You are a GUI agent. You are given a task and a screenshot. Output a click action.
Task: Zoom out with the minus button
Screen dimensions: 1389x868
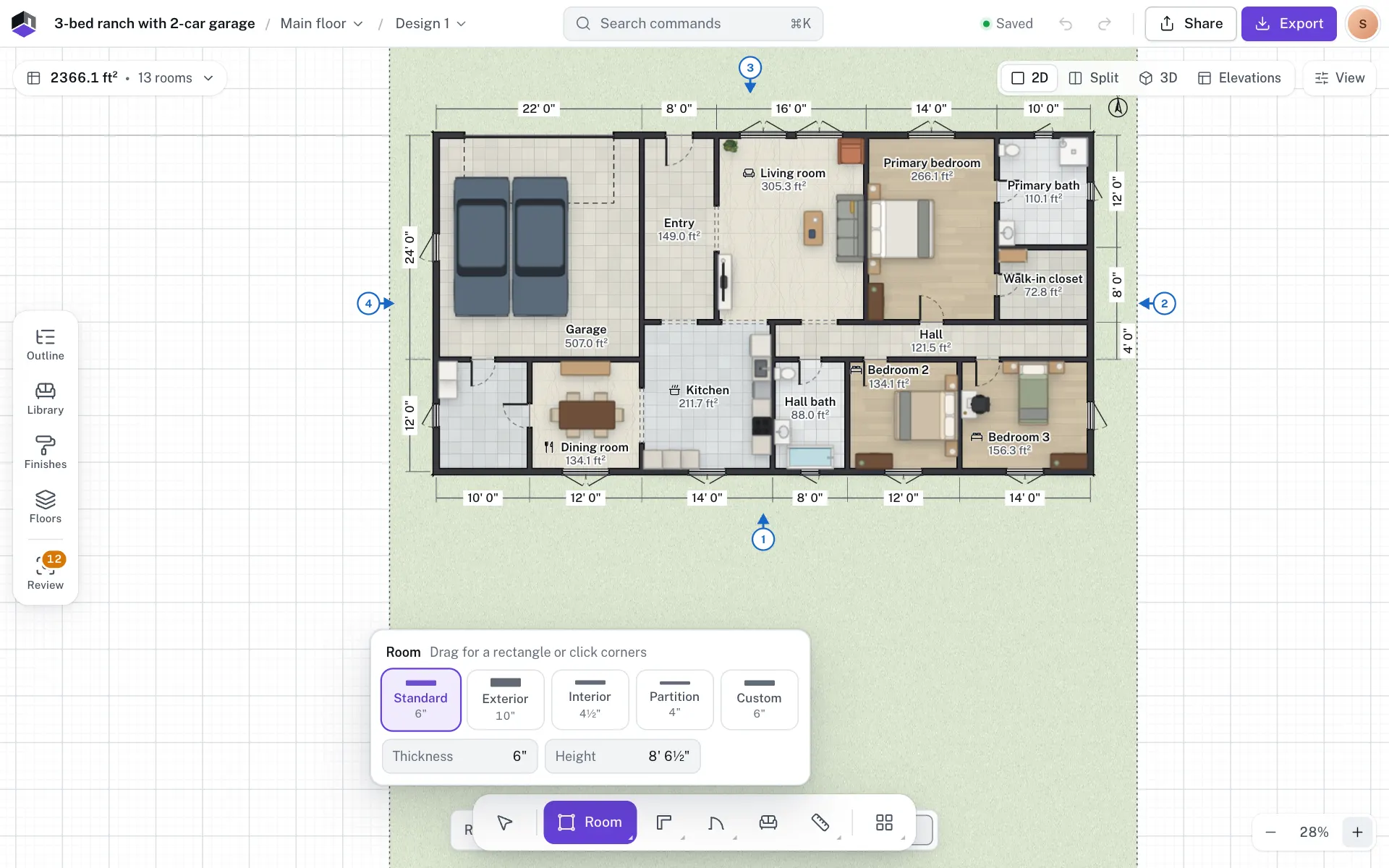click(x=1270, y=833)
